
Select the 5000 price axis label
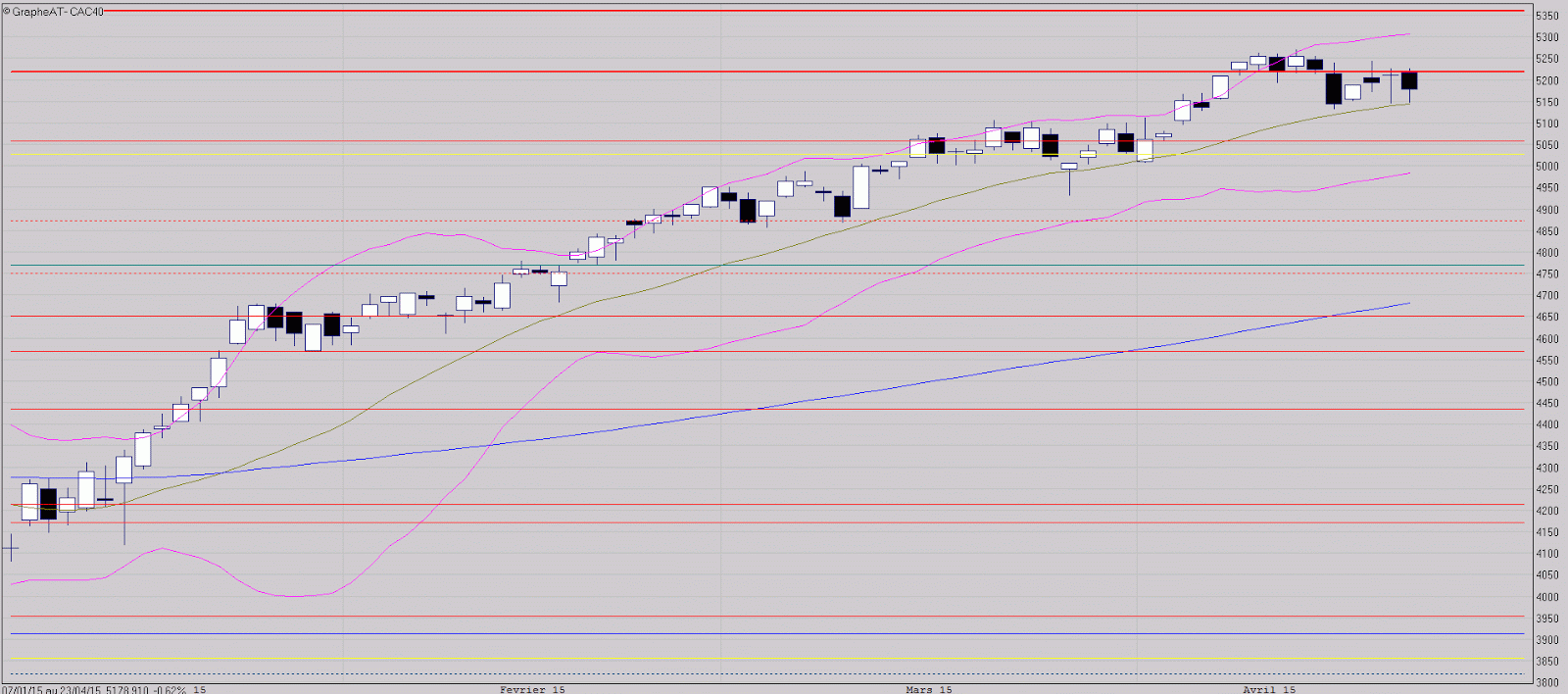pyautogui.click(x=1547, y=167)
